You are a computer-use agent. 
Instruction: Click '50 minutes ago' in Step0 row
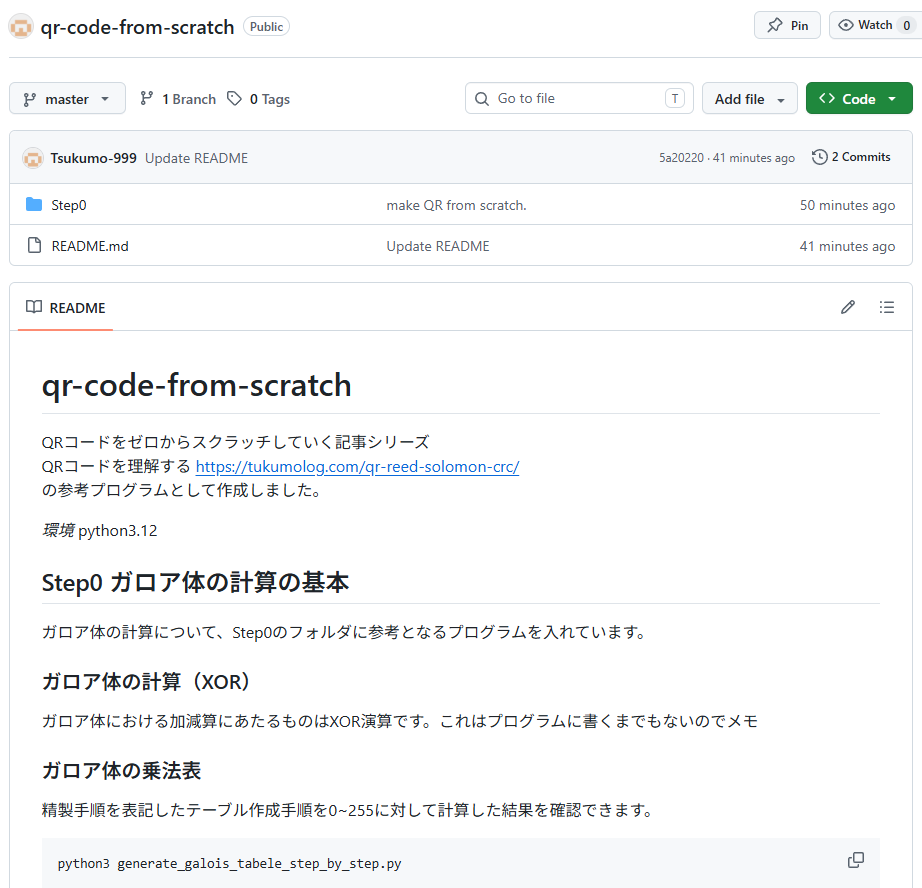[847, 205]
